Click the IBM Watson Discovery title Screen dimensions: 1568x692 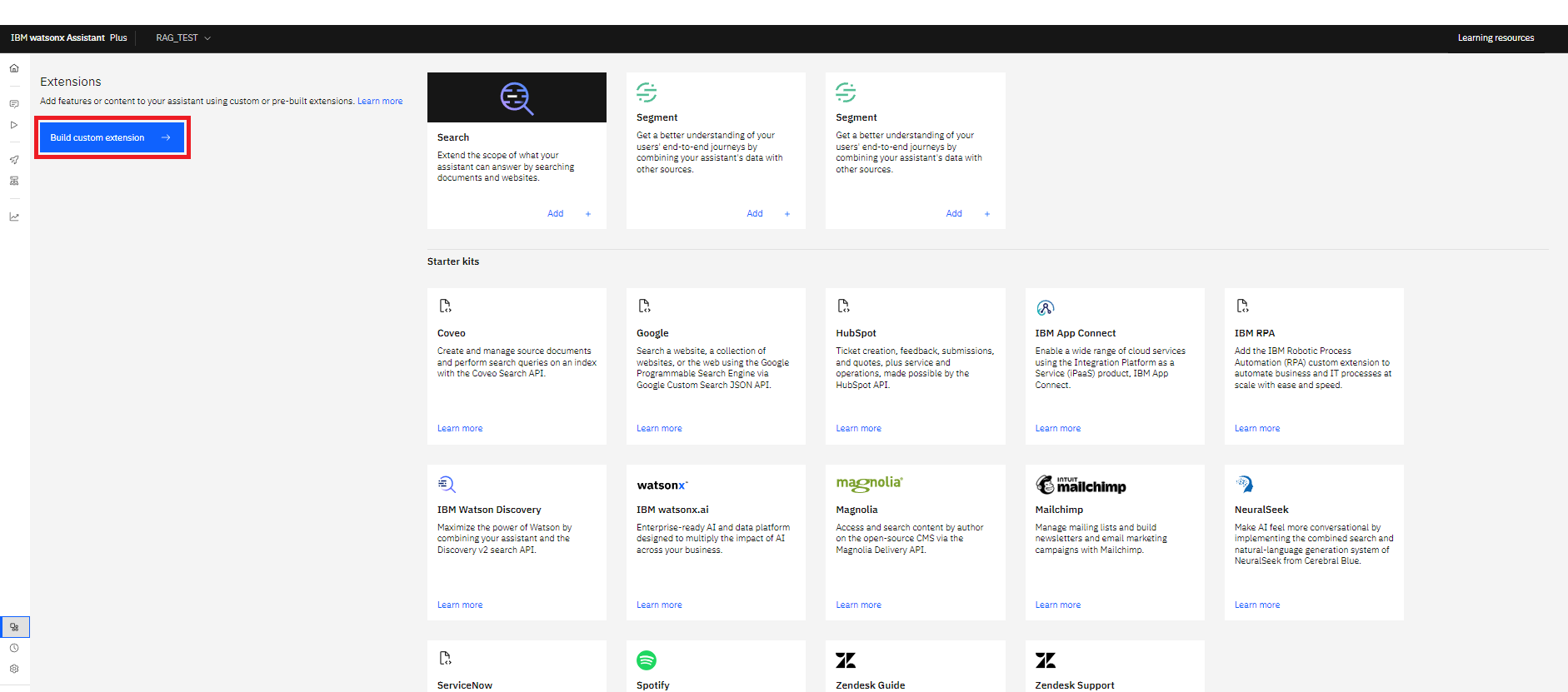point(489,510)
